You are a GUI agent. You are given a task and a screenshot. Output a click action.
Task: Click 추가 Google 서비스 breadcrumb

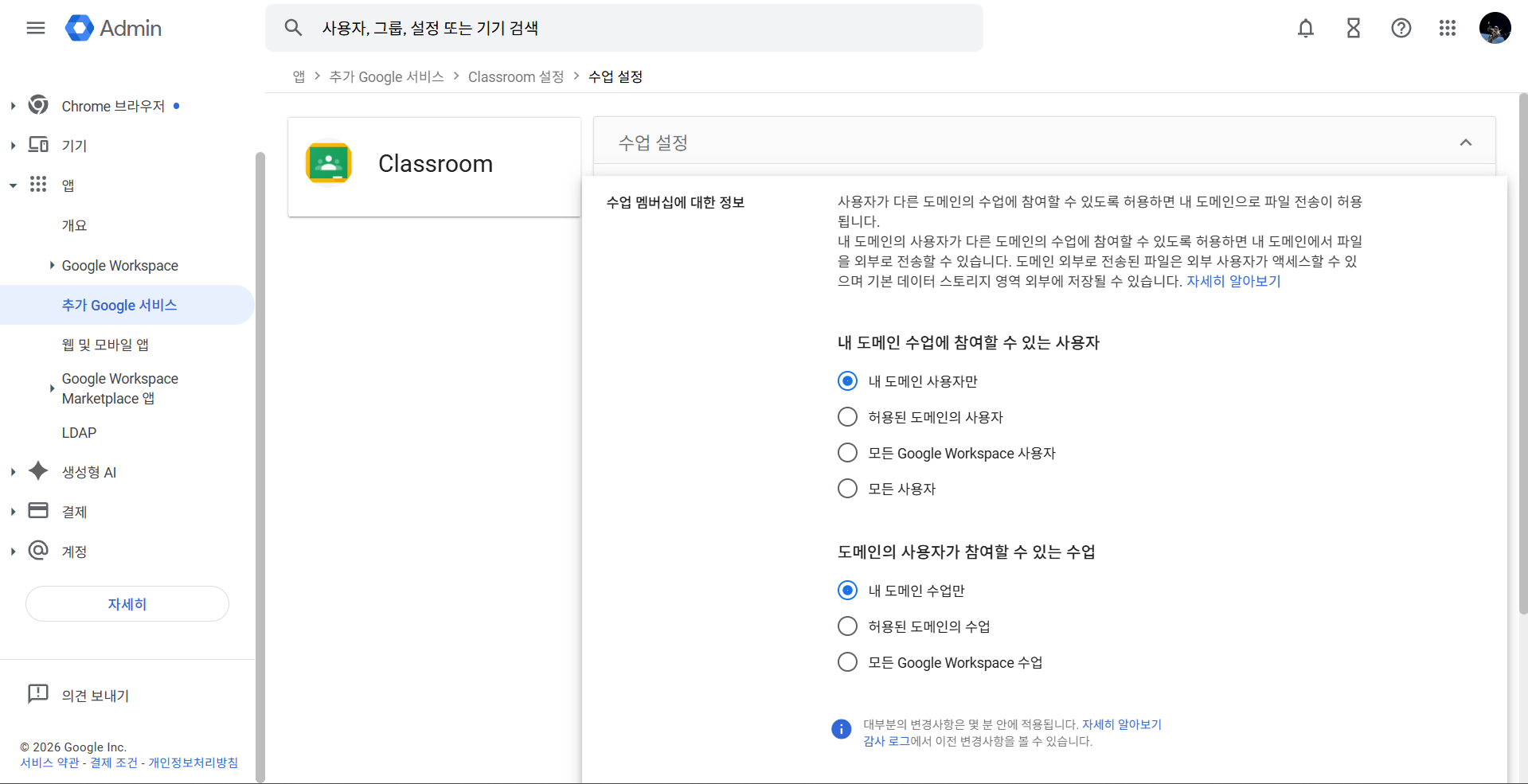[x=386, y=76]
